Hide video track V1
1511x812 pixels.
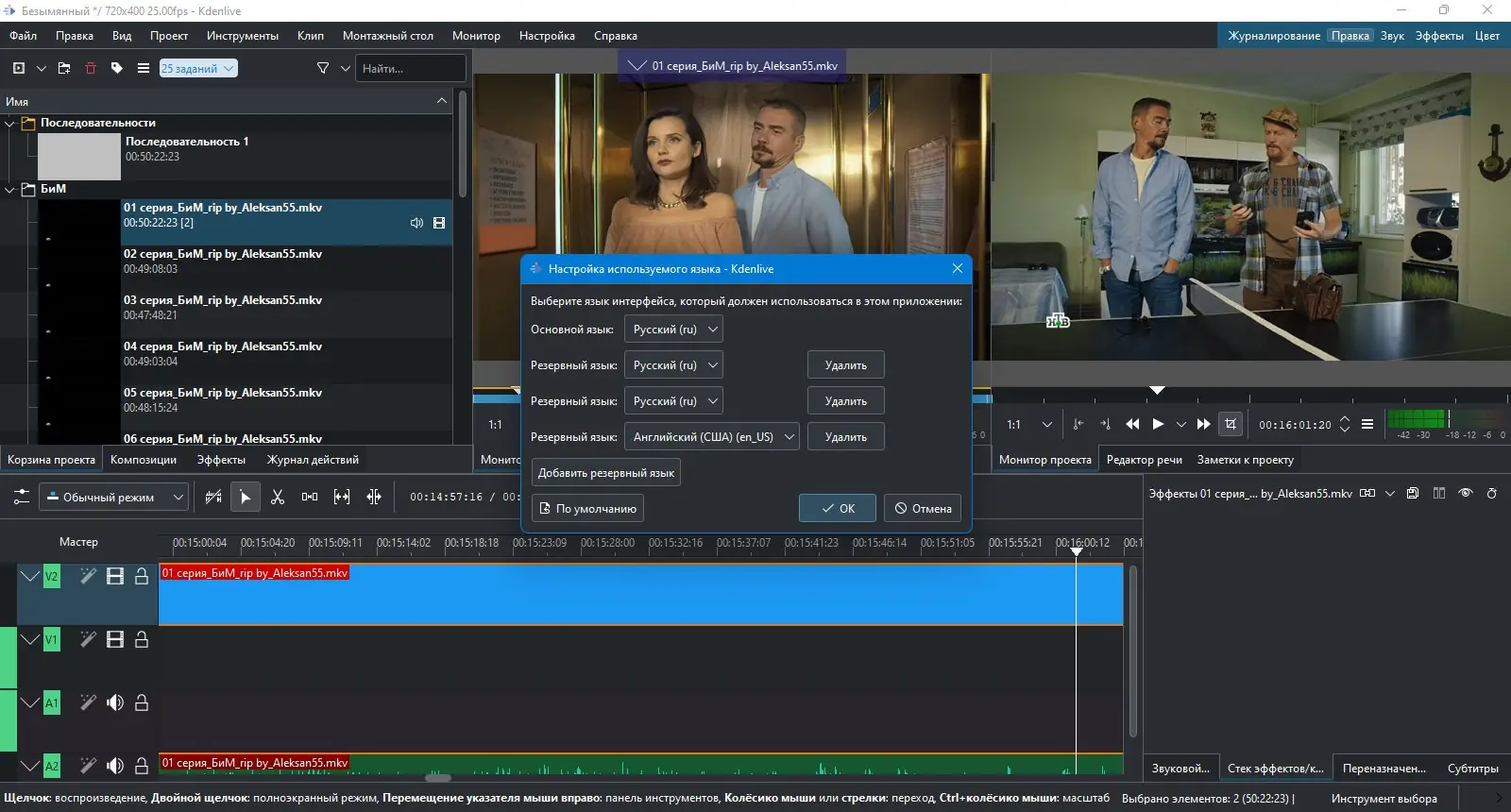click(x=115, y=639)
